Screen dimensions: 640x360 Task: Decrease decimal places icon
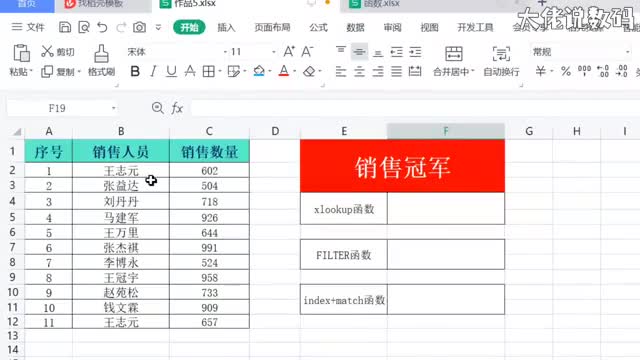click(x=622, y=71)
